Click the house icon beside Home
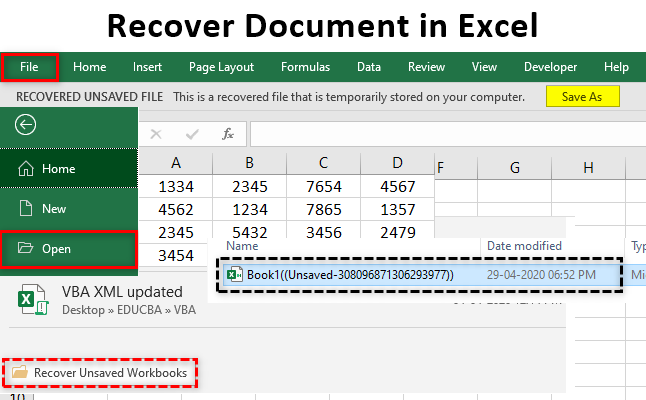The width and height of the screenshot is (646, 400). (26, 168)
